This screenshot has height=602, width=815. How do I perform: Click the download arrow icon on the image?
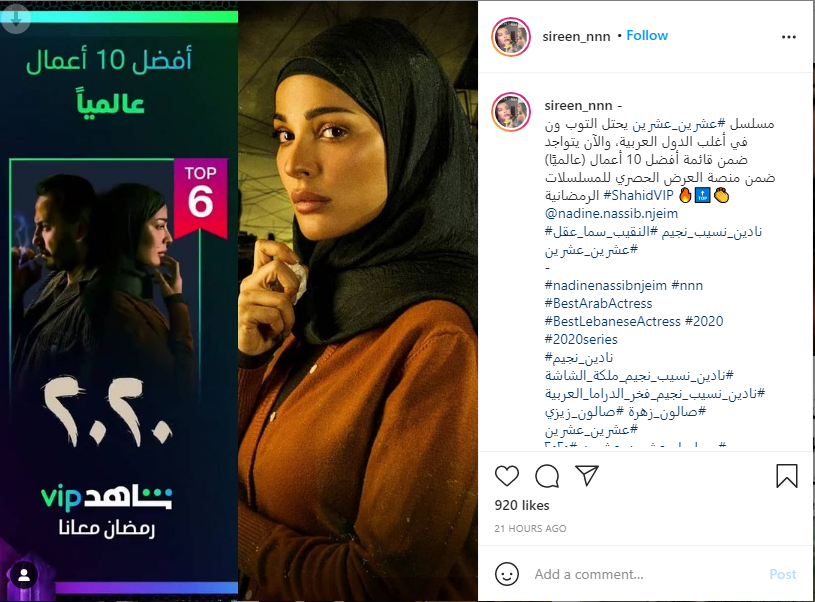pos(16,19)
